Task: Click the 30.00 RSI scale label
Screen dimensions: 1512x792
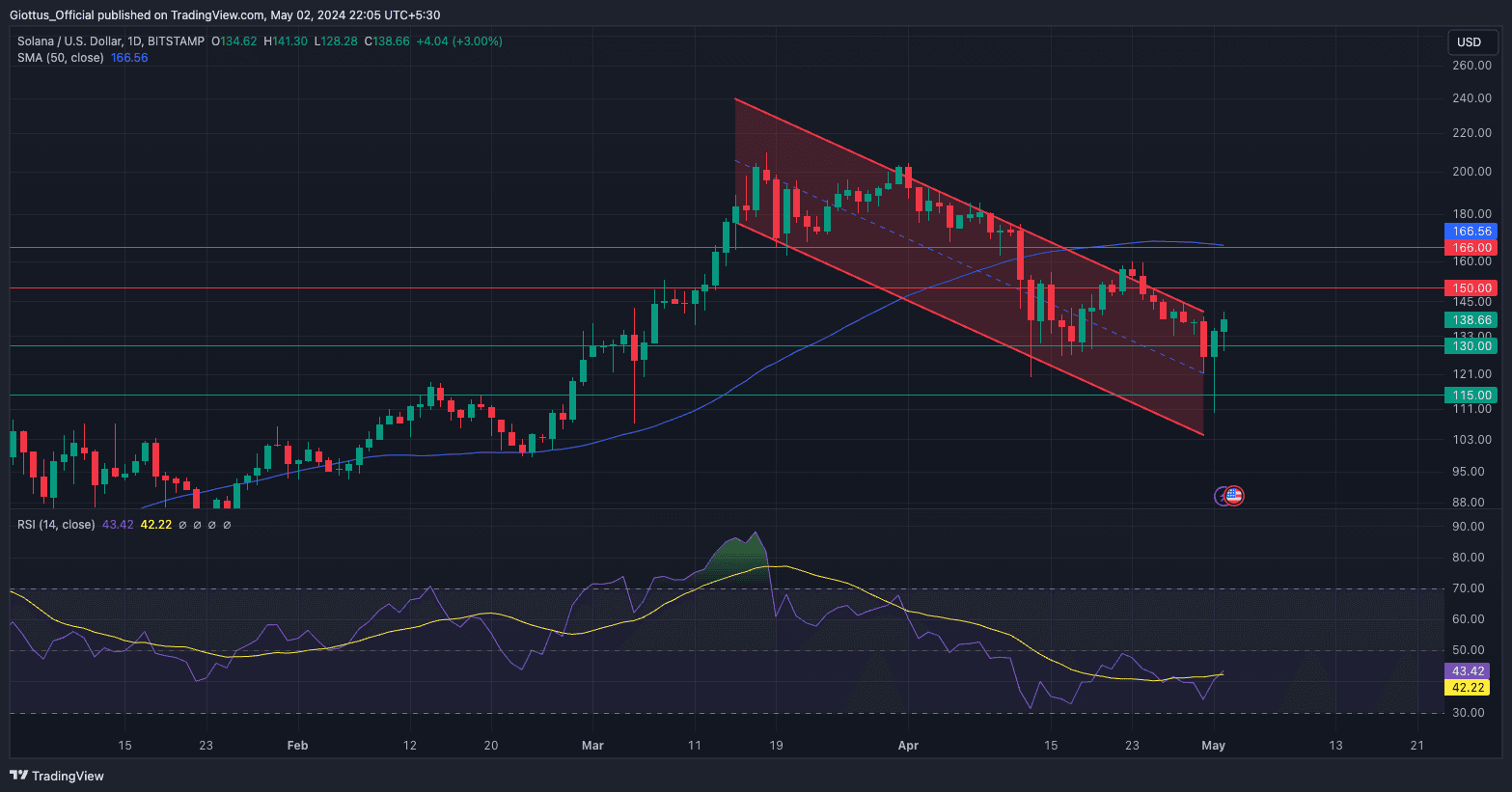Action: (x=1469, y=713)
